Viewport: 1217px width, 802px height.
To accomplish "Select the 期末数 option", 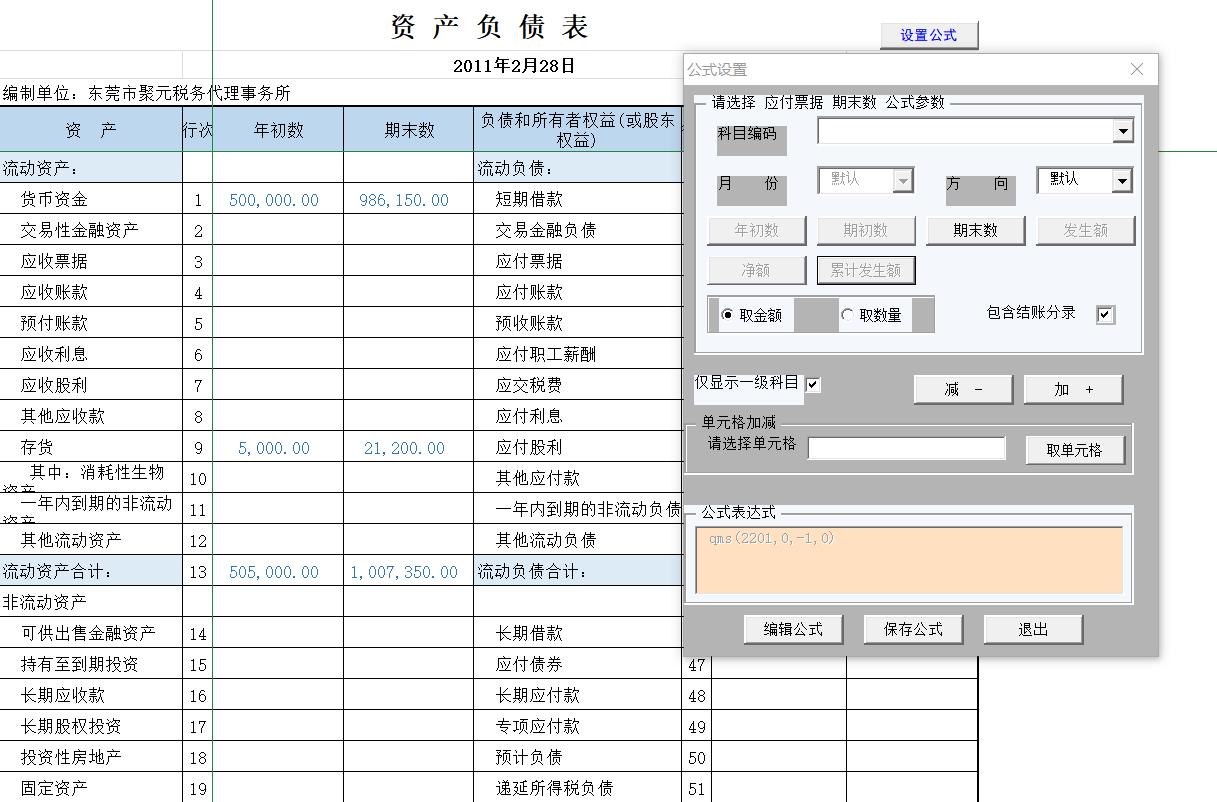I will (x=976, y=231).
